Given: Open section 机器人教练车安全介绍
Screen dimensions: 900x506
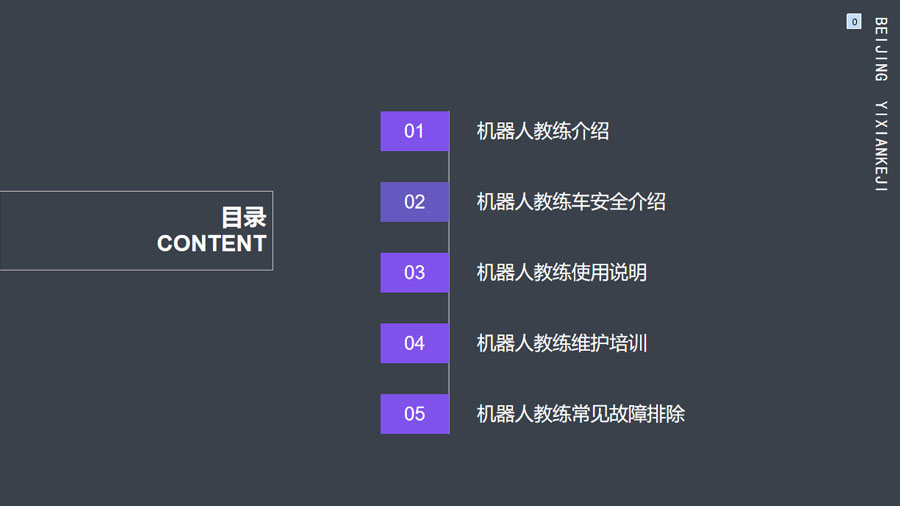Looking at the screenshot, I should (571, 201).
